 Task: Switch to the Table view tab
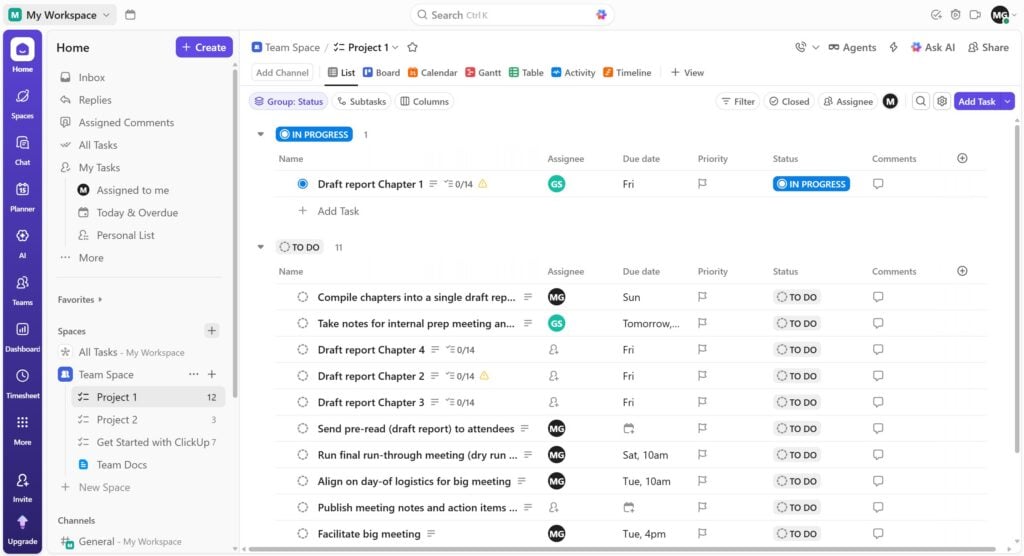[526, 73]
